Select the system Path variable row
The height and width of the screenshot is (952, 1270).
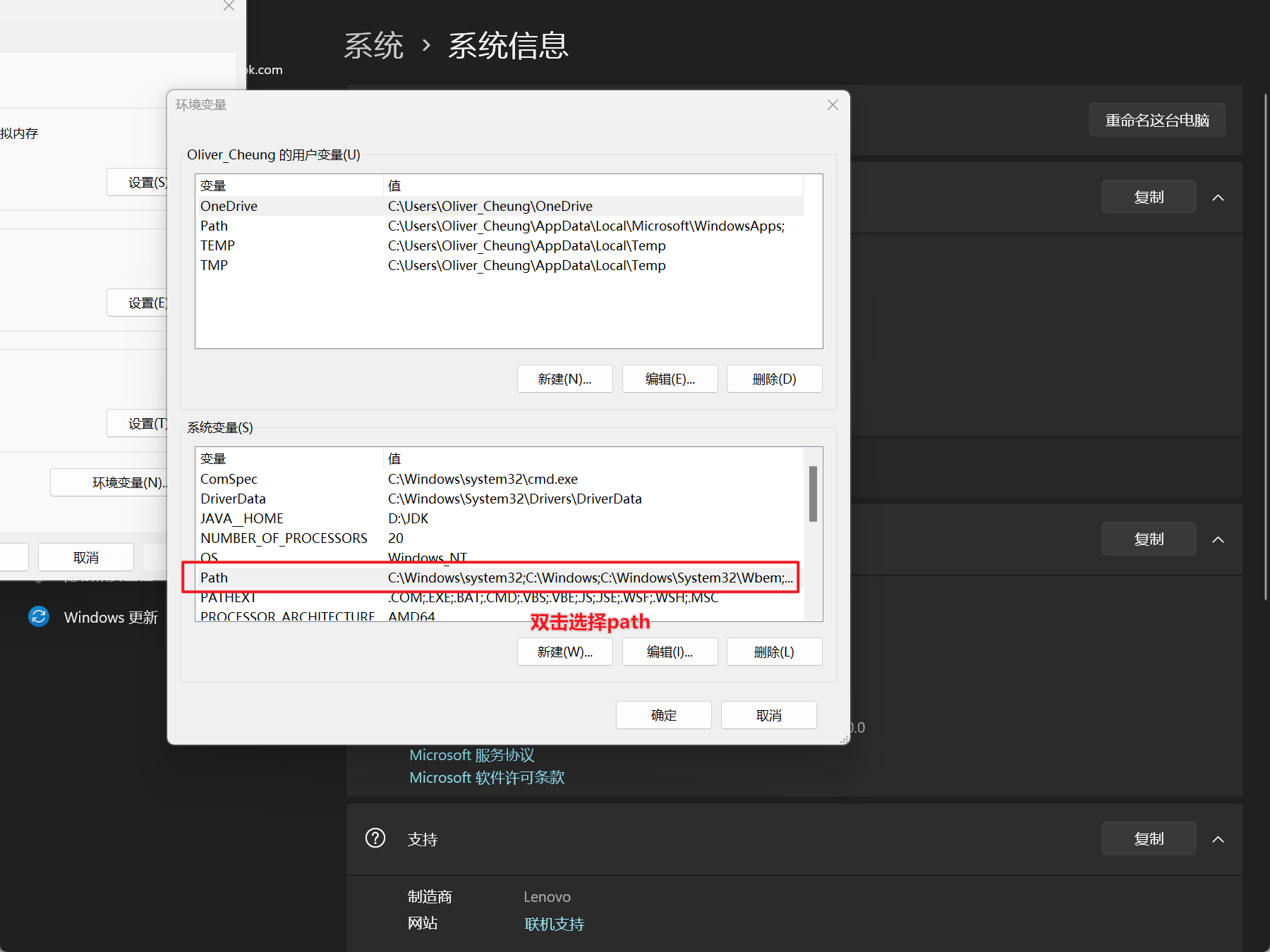coord(500,578)
